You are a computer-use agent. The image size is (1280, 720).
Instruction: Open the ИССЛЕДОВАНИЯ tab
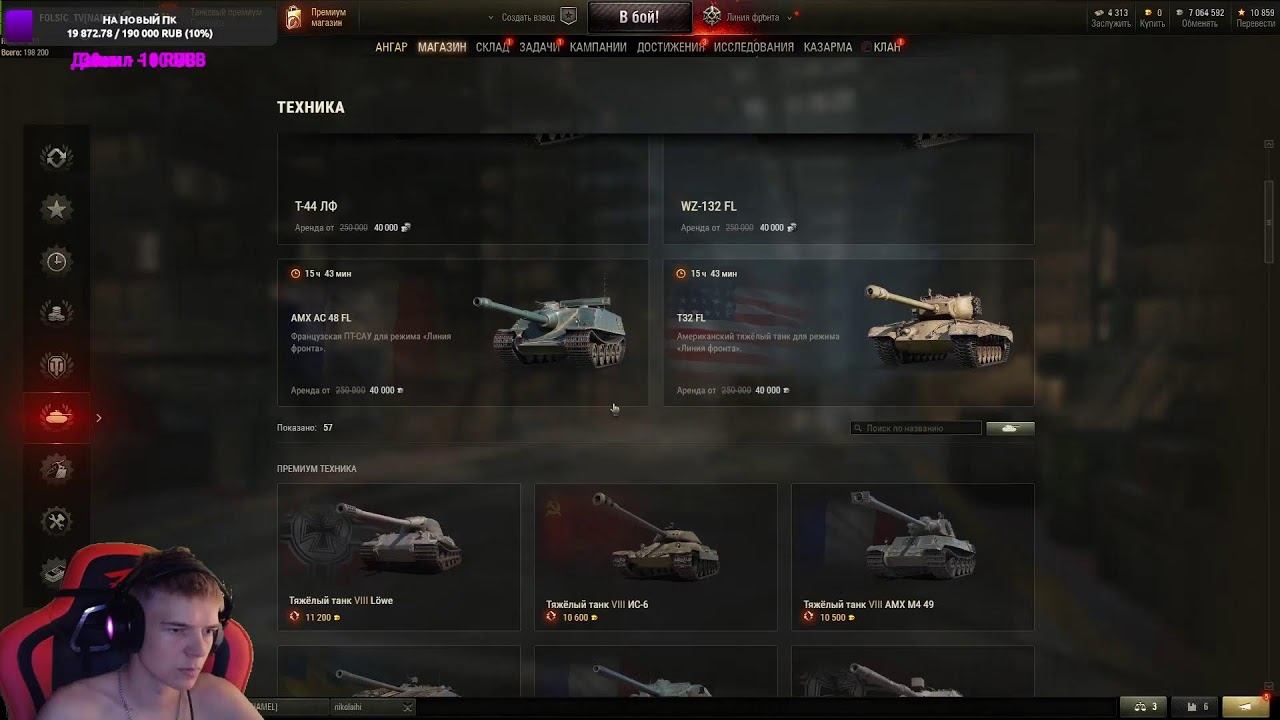(753, 47)
